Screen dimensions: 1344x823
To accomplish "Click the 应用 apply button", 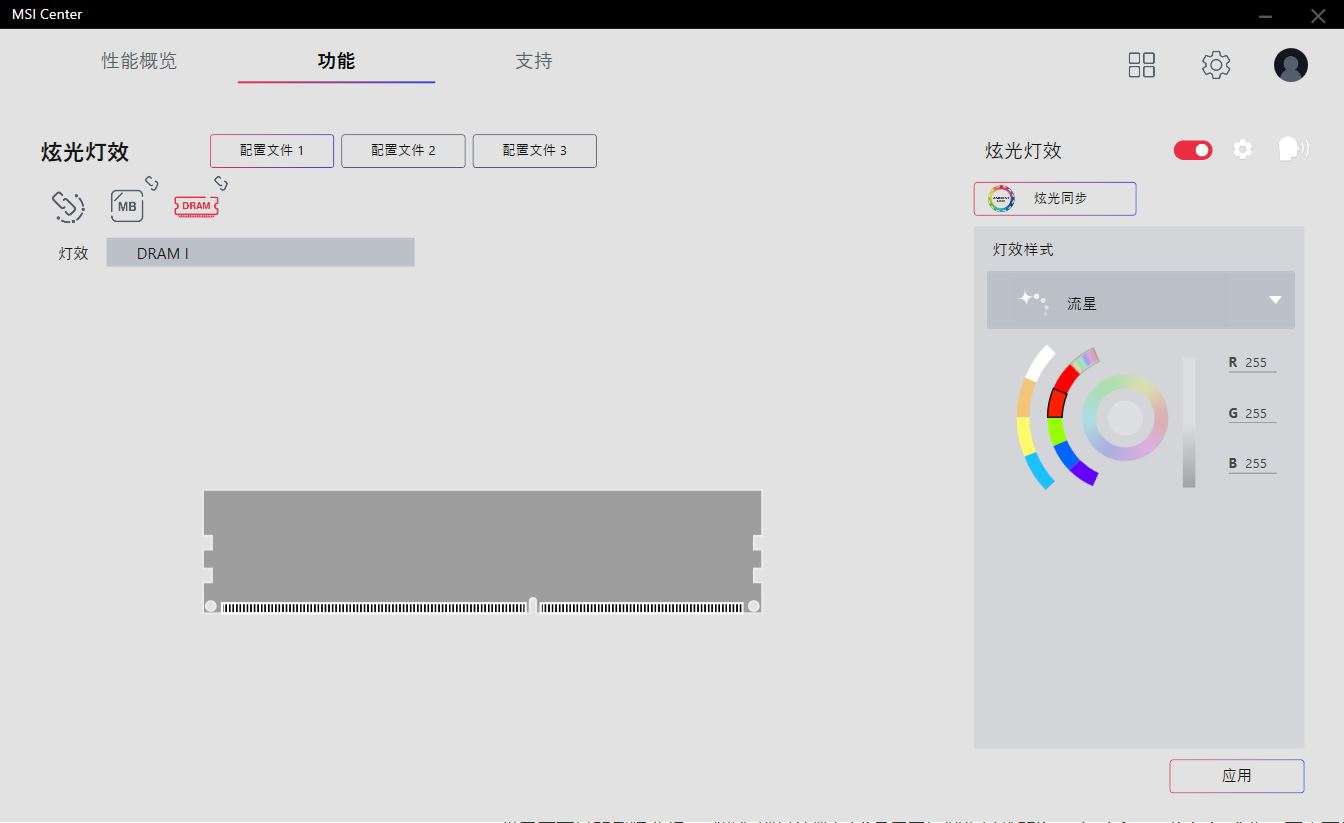I will tap(1236, 775).
